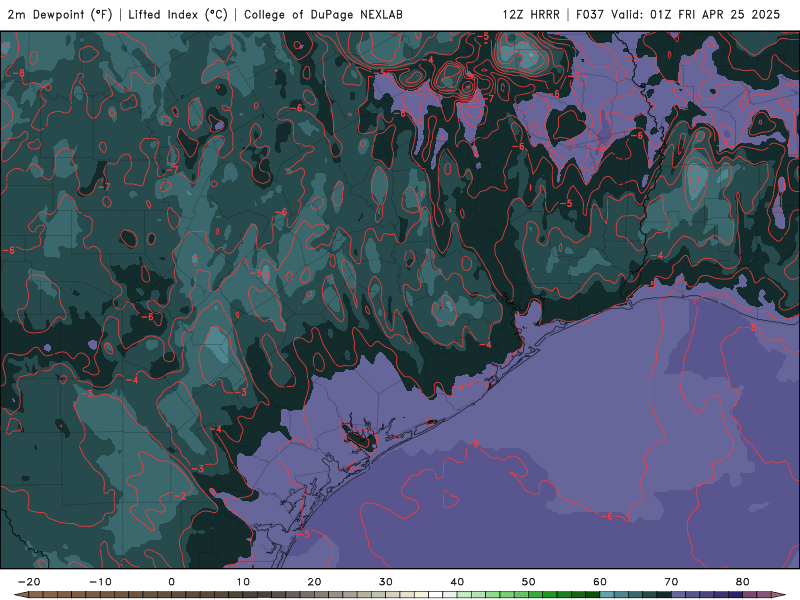Click the "12Z HRRR" model run label

pos(531,15)
